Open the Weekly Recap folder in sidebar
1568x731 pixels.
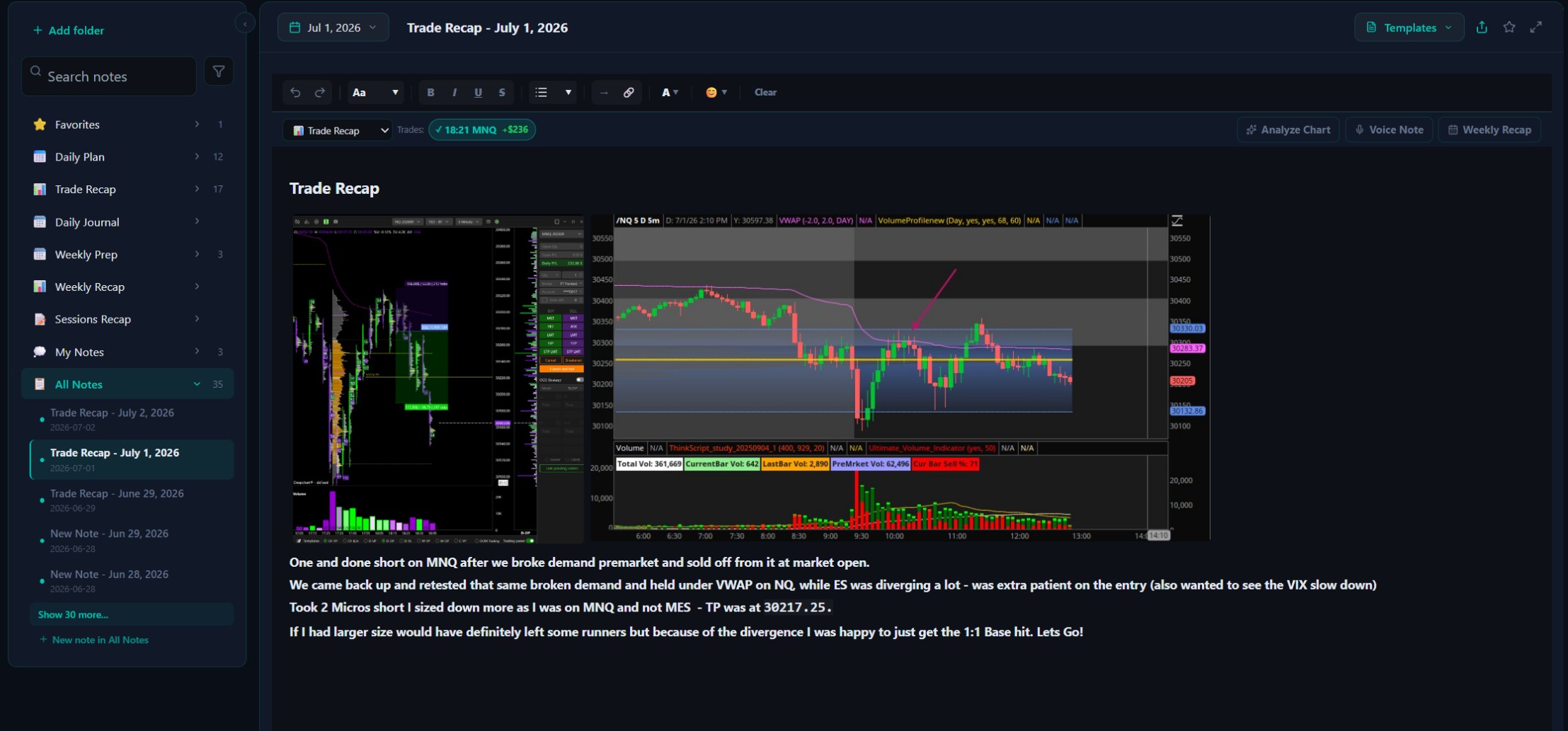click(127, 287)
